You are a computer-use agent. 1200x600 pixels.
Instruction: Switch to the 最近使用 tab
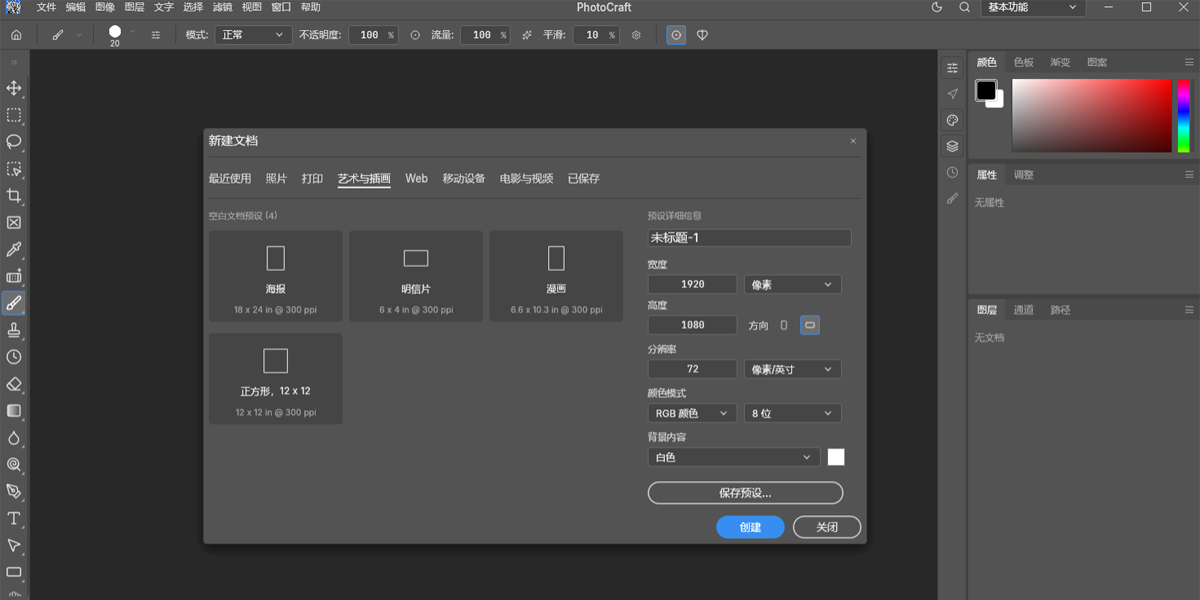click(x=230, y=179)
